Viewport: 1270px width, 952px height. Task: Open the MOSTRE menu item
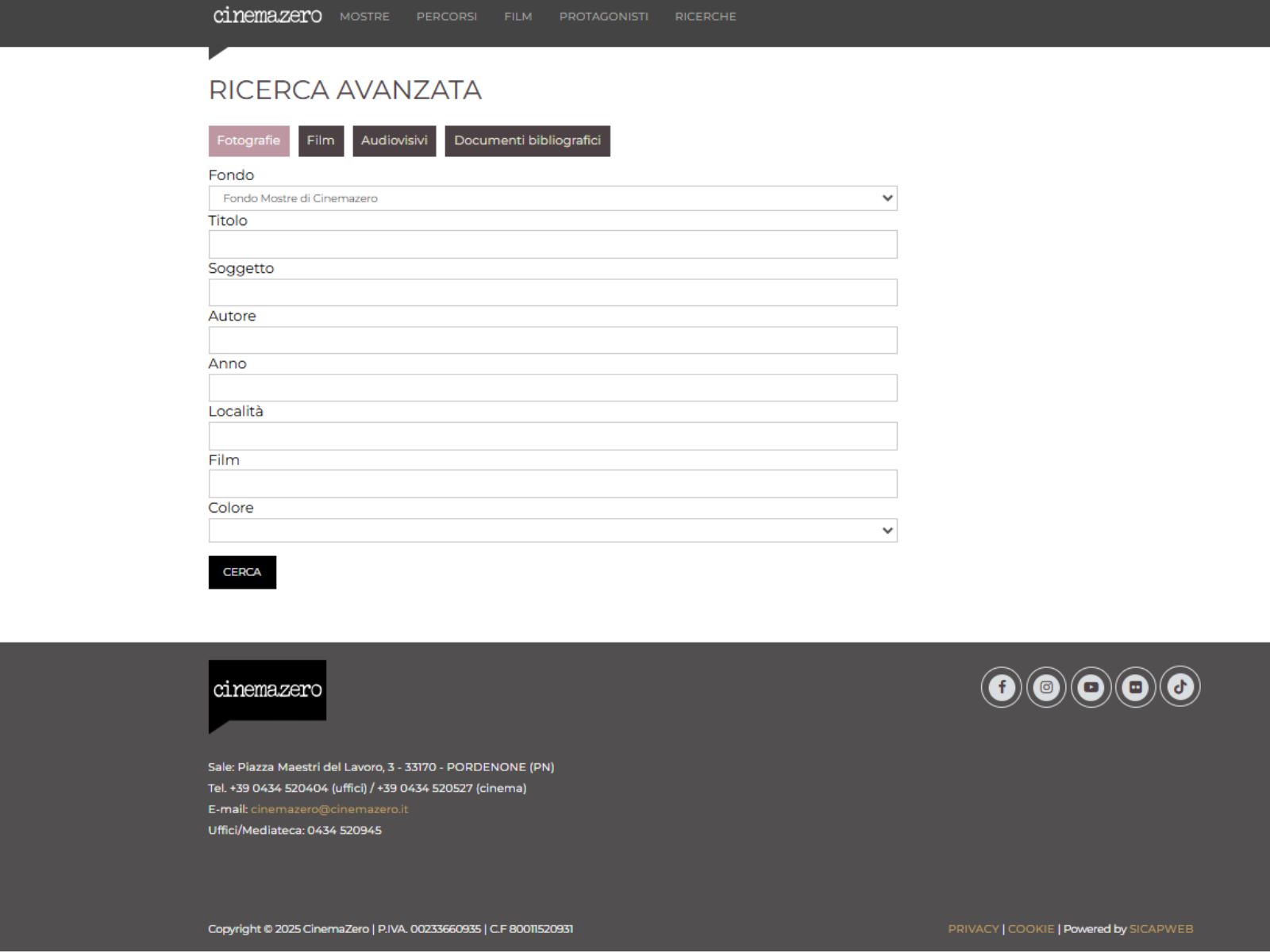[x=364, y=17]
